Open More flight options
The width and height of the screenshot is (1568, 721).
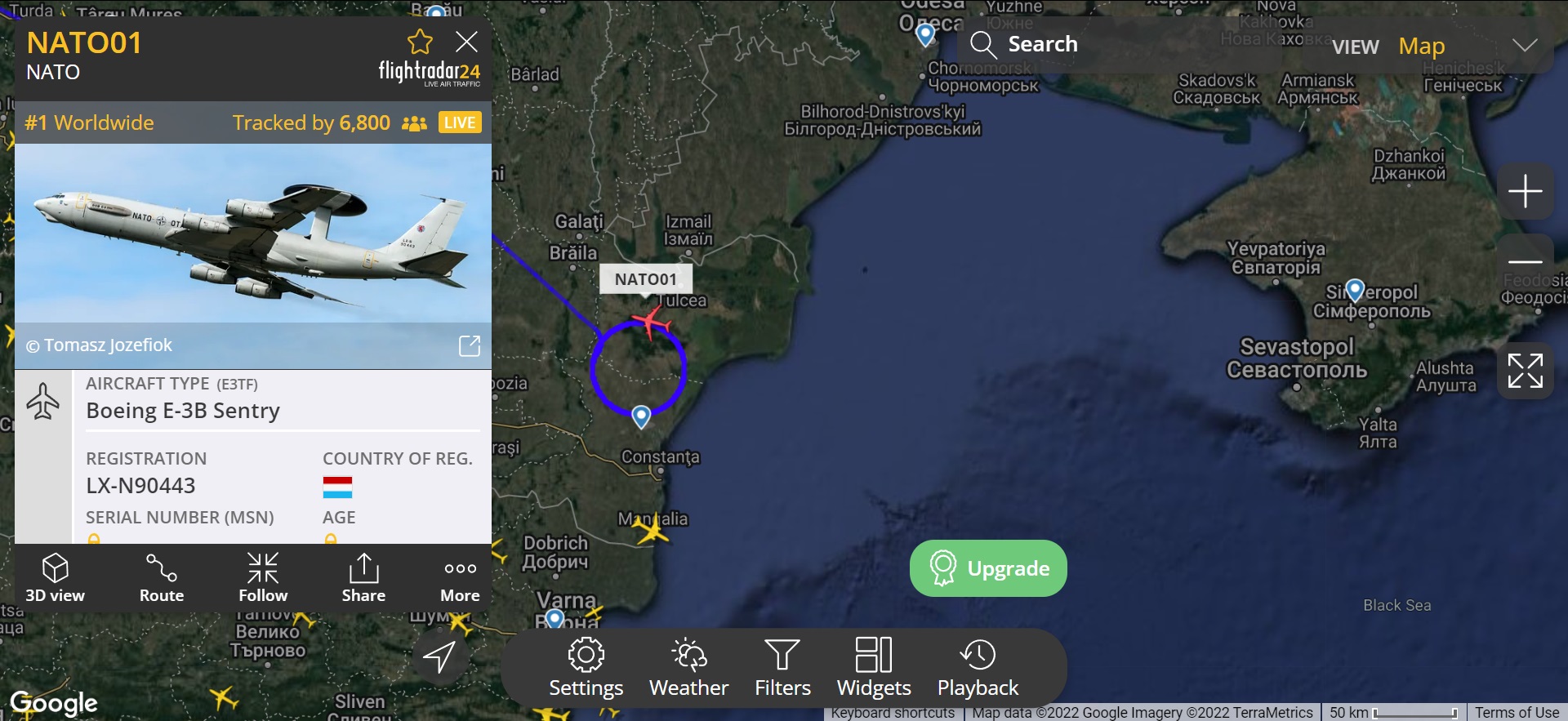click(x=460, y=577)
